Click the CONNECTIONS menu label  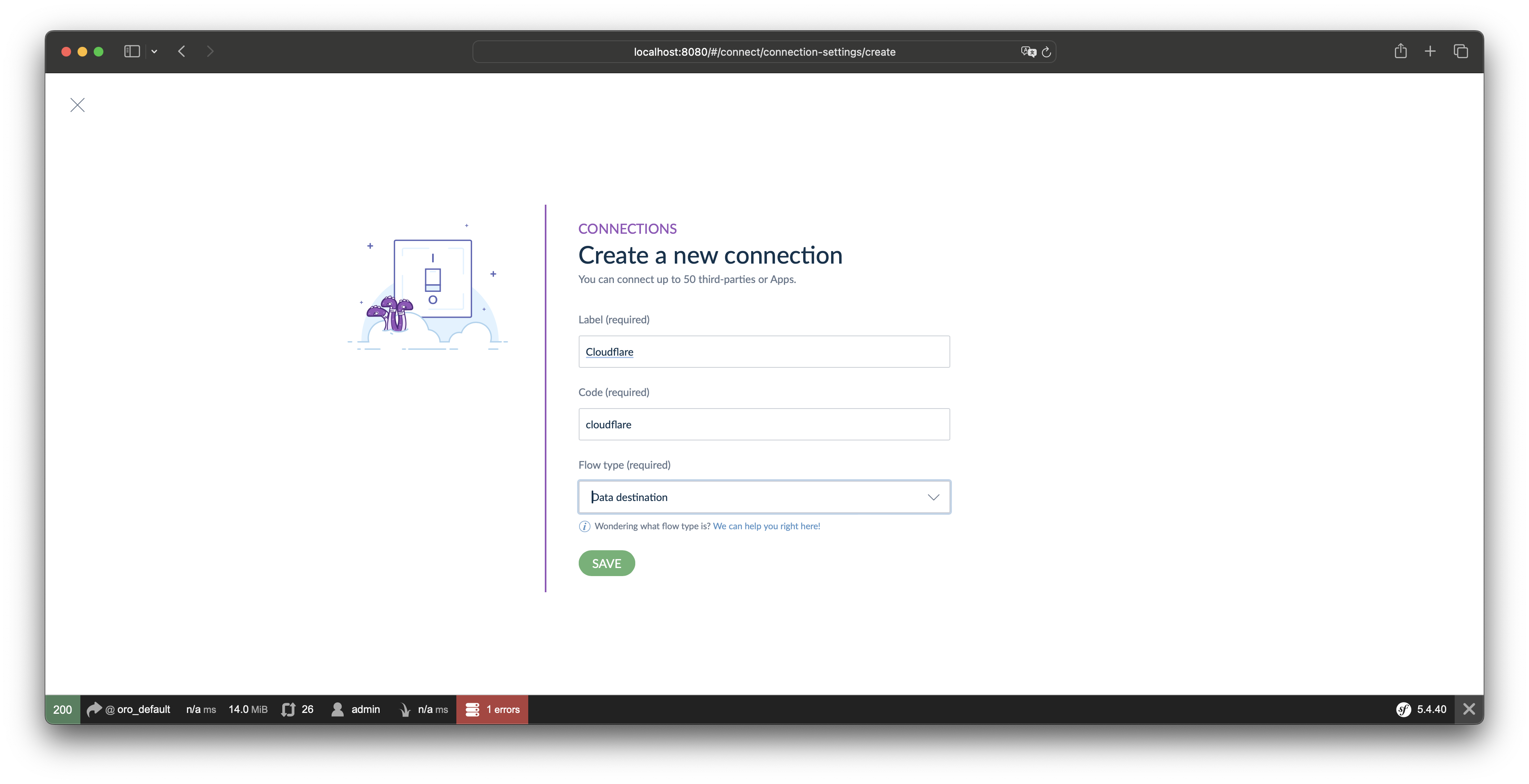click(x=628, y=229)
